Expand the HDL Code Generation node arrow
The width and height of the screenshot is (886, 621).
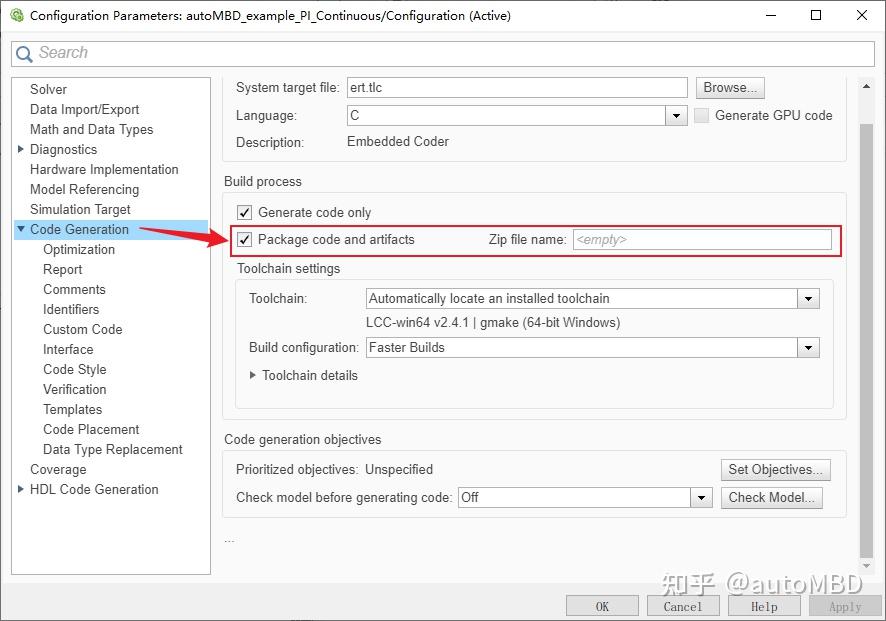pos(21,489)
